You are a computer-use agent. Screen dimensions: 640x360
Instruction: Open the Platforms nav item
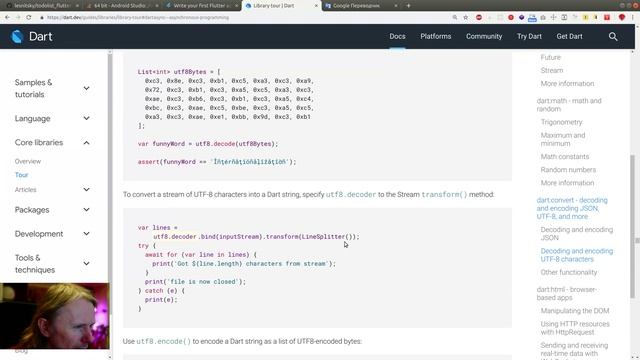coord(436,36)
